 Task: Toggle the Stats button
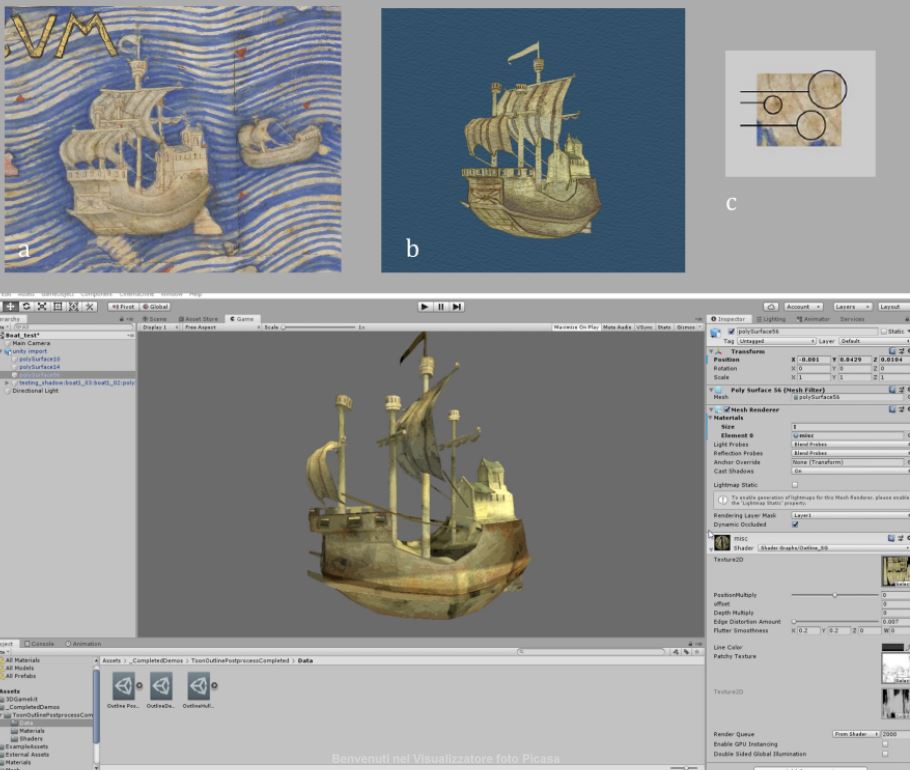pos(664,327)
